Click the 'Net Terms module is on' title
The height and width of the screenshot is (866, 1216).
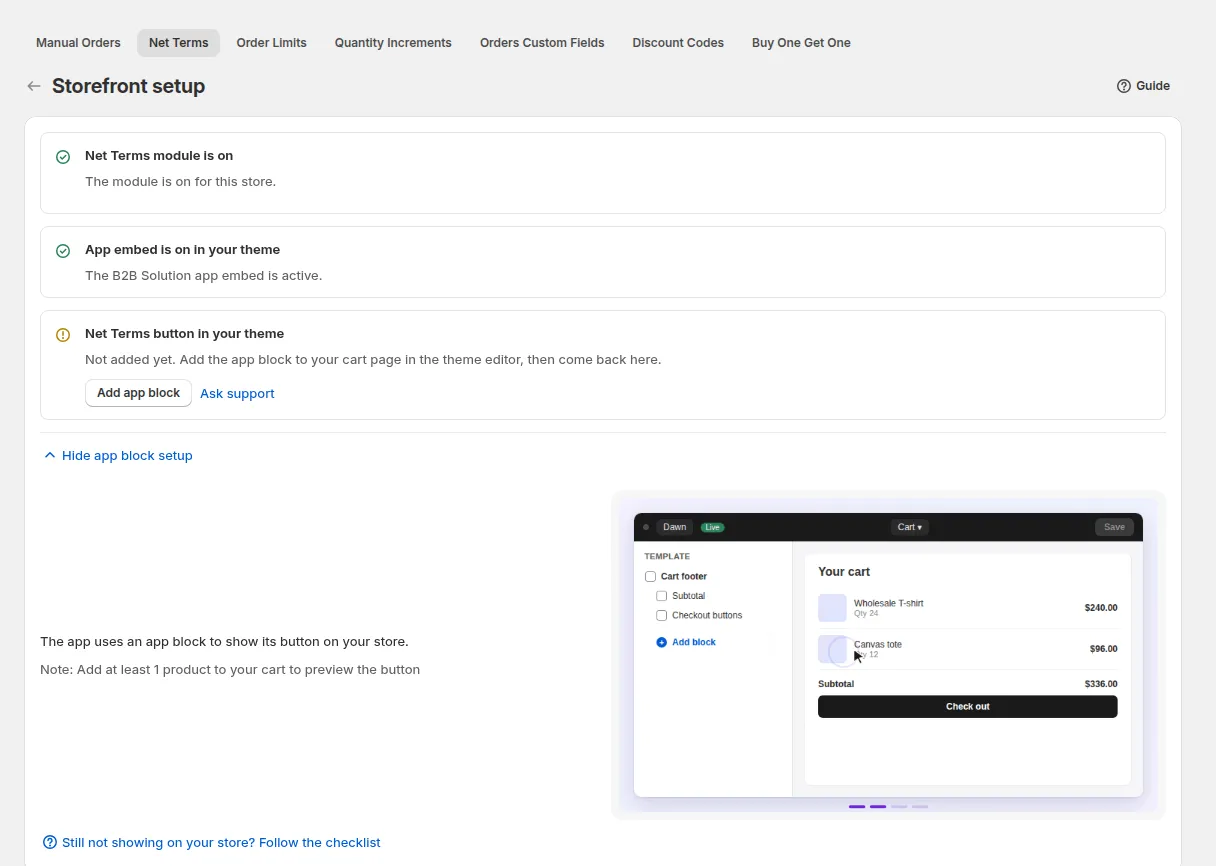coord(159,156)
